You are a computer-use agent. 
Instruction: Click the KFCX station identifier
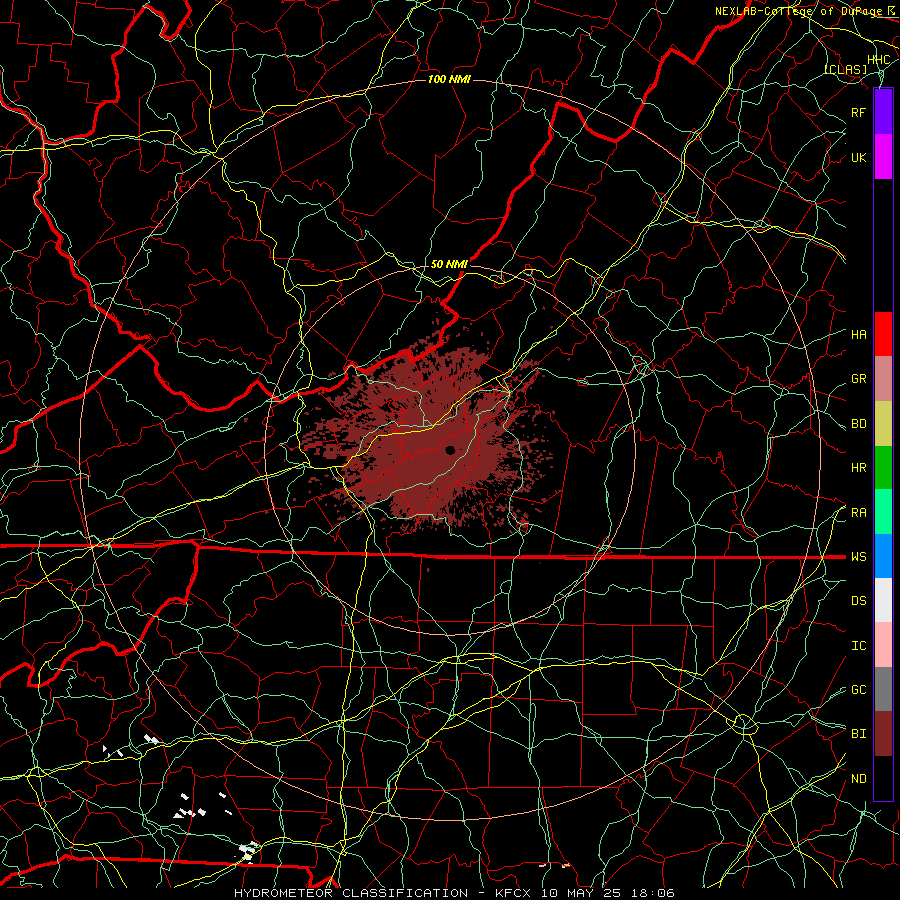pos(513,893)
